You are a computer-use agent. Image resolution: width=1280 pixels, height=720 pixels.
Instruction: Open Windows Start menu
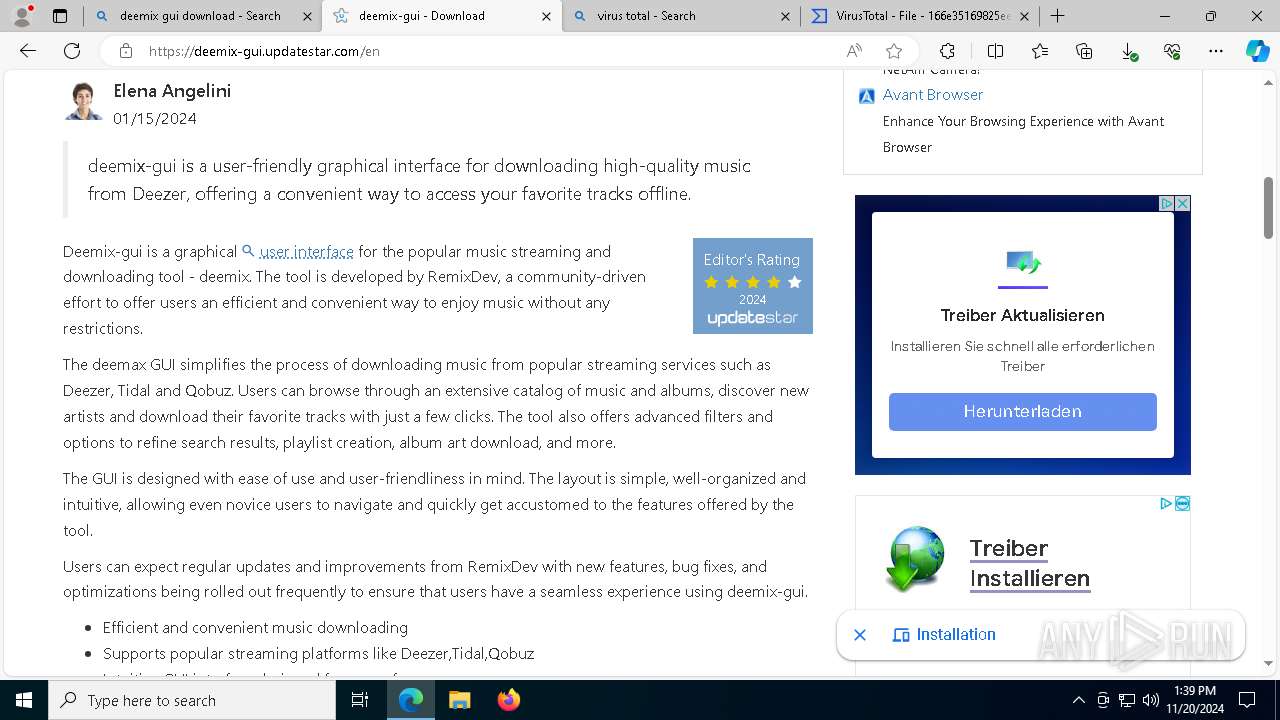tap(24, 700)
